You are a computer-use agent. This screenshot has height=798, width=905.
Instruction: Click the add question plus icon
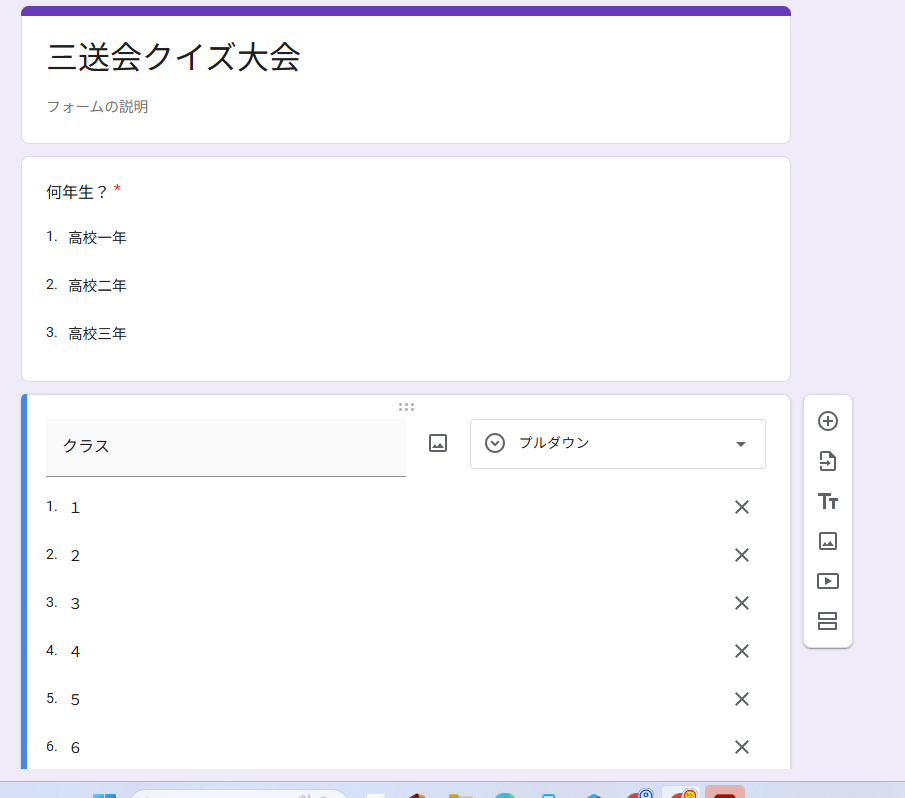pos(827,421)
